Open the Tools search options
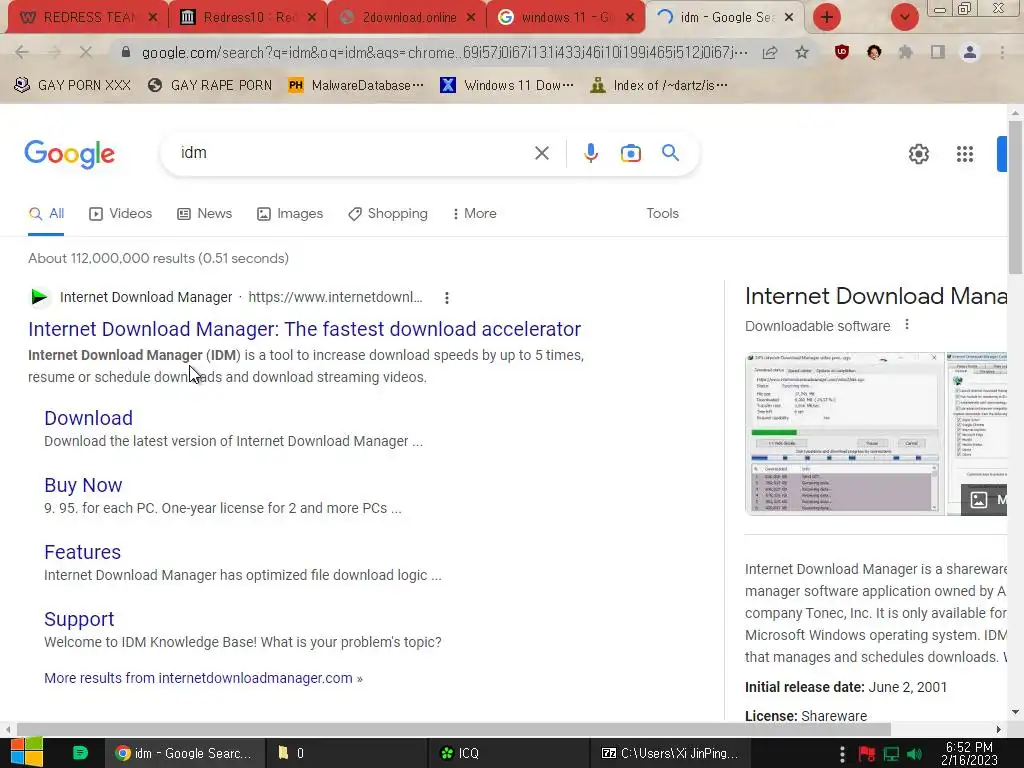This screenshot has height=768, width=1024. (x=662, y=214)
